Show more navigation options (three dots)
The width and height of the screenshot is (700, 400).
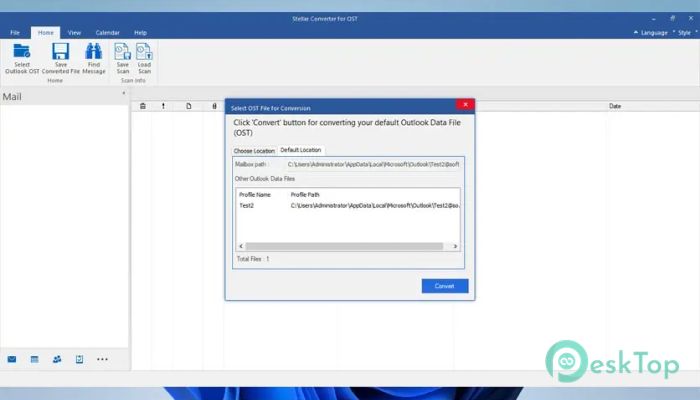point(102,359)
